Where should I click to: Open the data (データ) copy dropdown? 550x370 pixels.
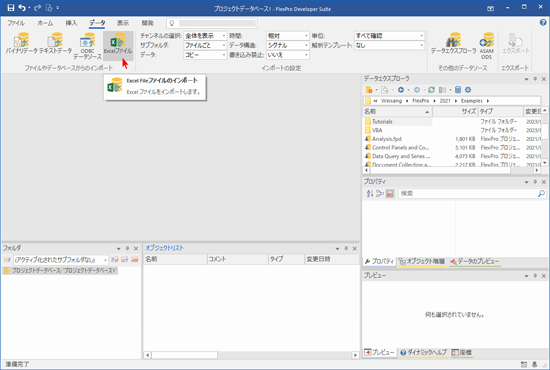tap(205, 55)
